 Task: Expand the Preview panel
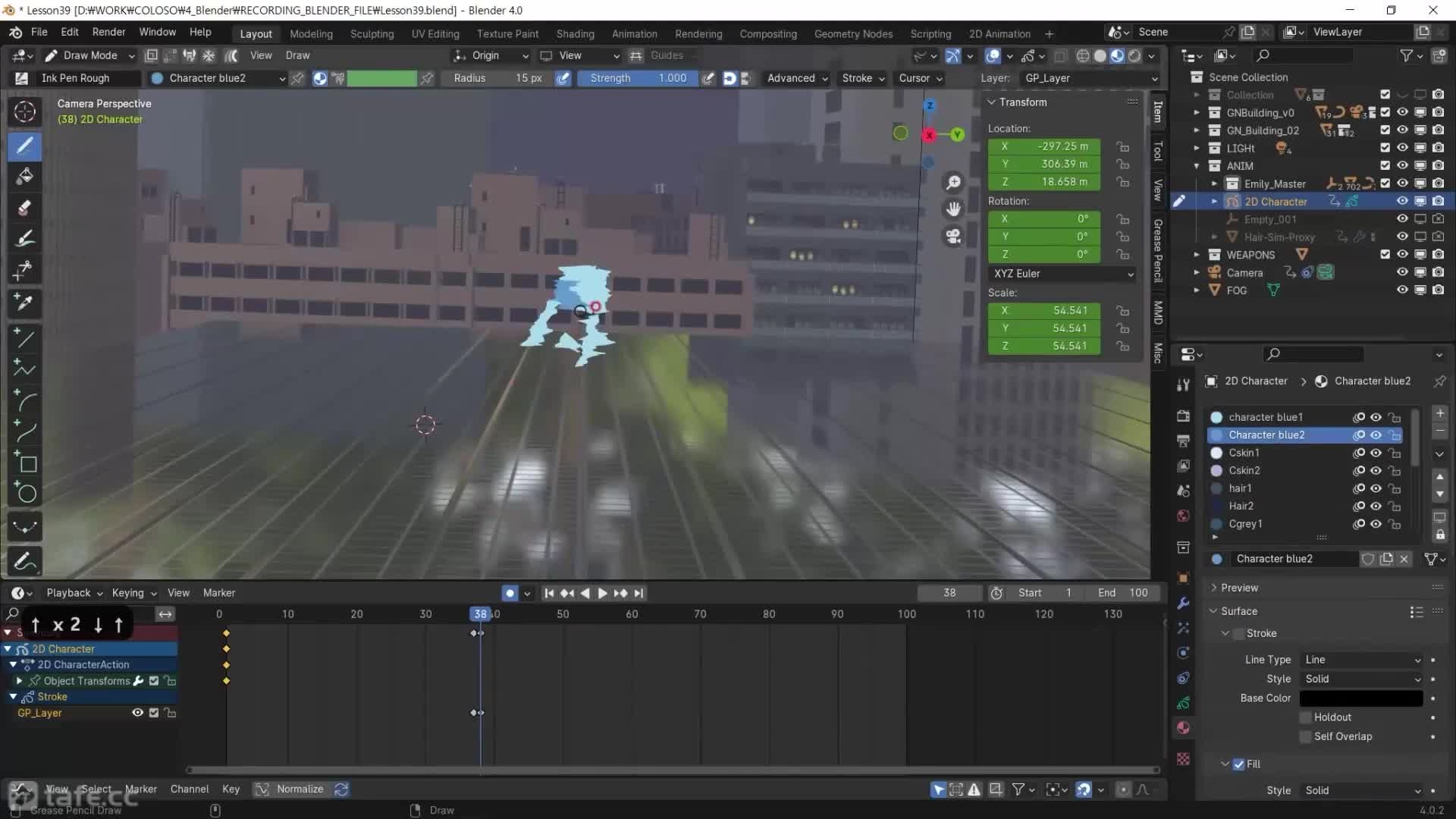[1239, 588]
